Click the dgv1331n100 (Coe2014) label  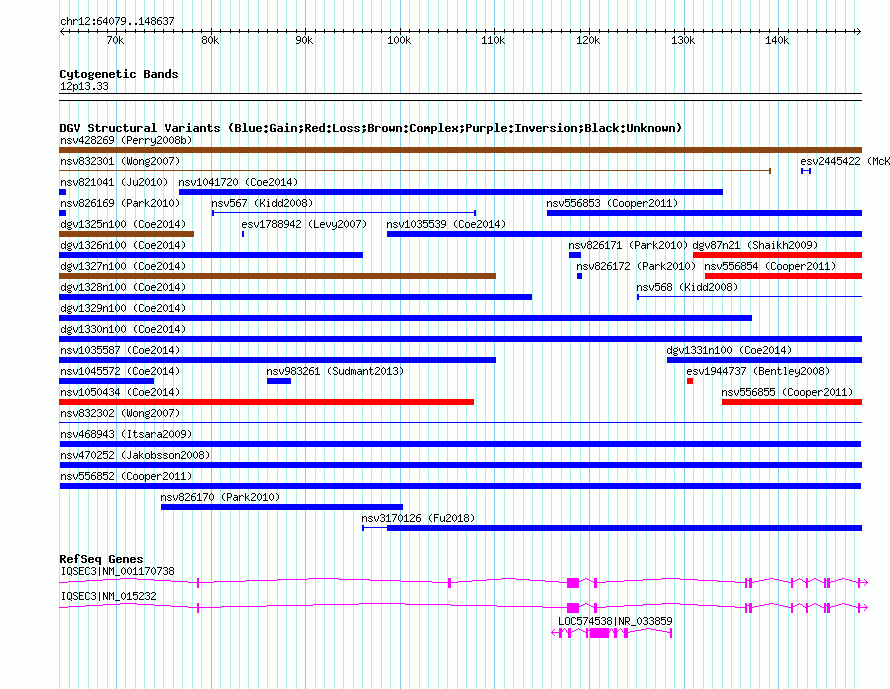pos(729,350)
